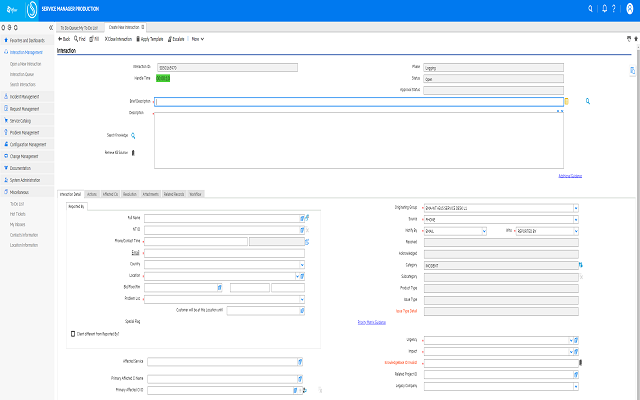
Task: Open notifications bell in top header
Action: point(604,9)
